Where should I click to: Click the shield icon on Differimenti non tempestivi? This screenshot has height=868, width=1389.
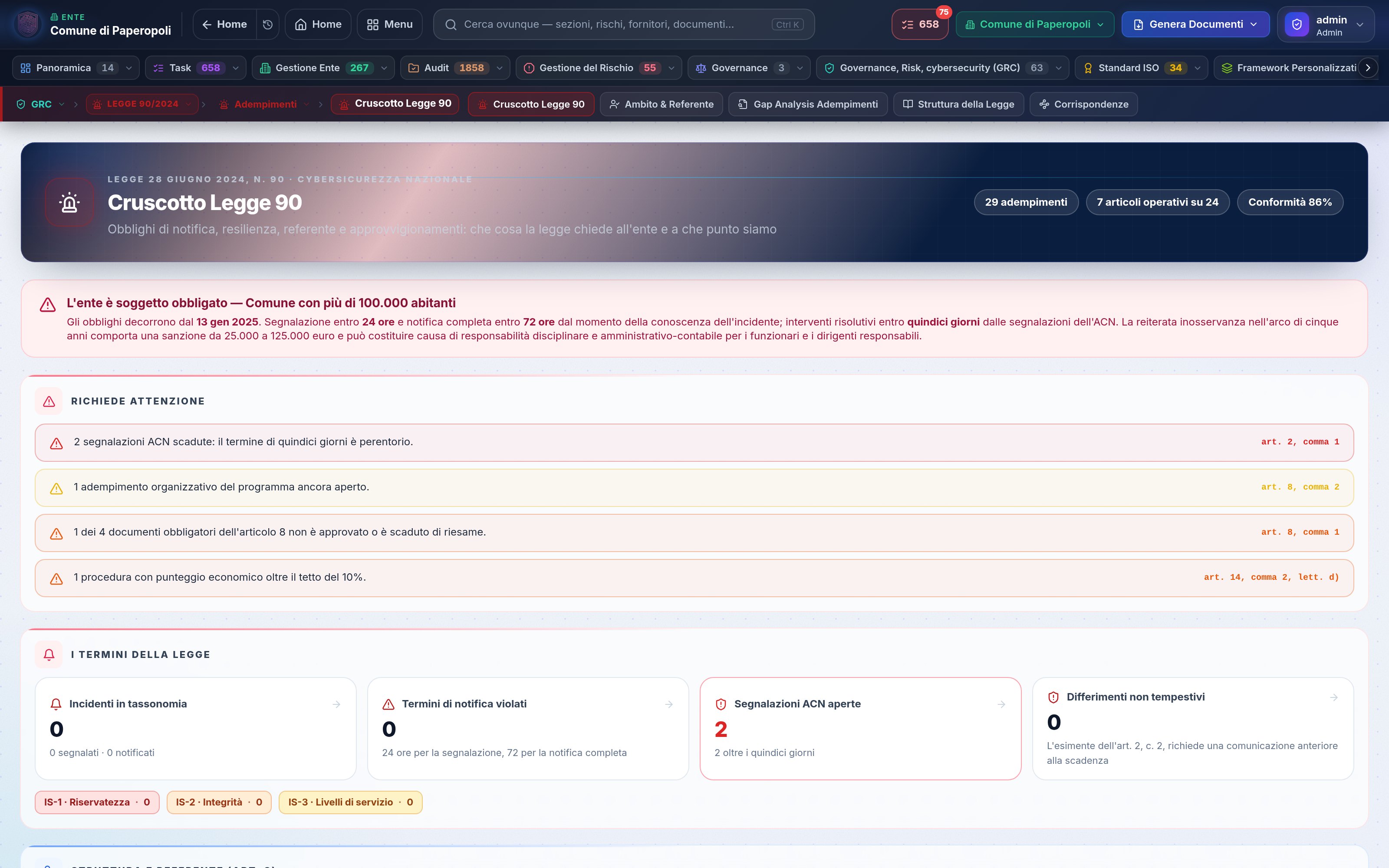point(1053,697)
